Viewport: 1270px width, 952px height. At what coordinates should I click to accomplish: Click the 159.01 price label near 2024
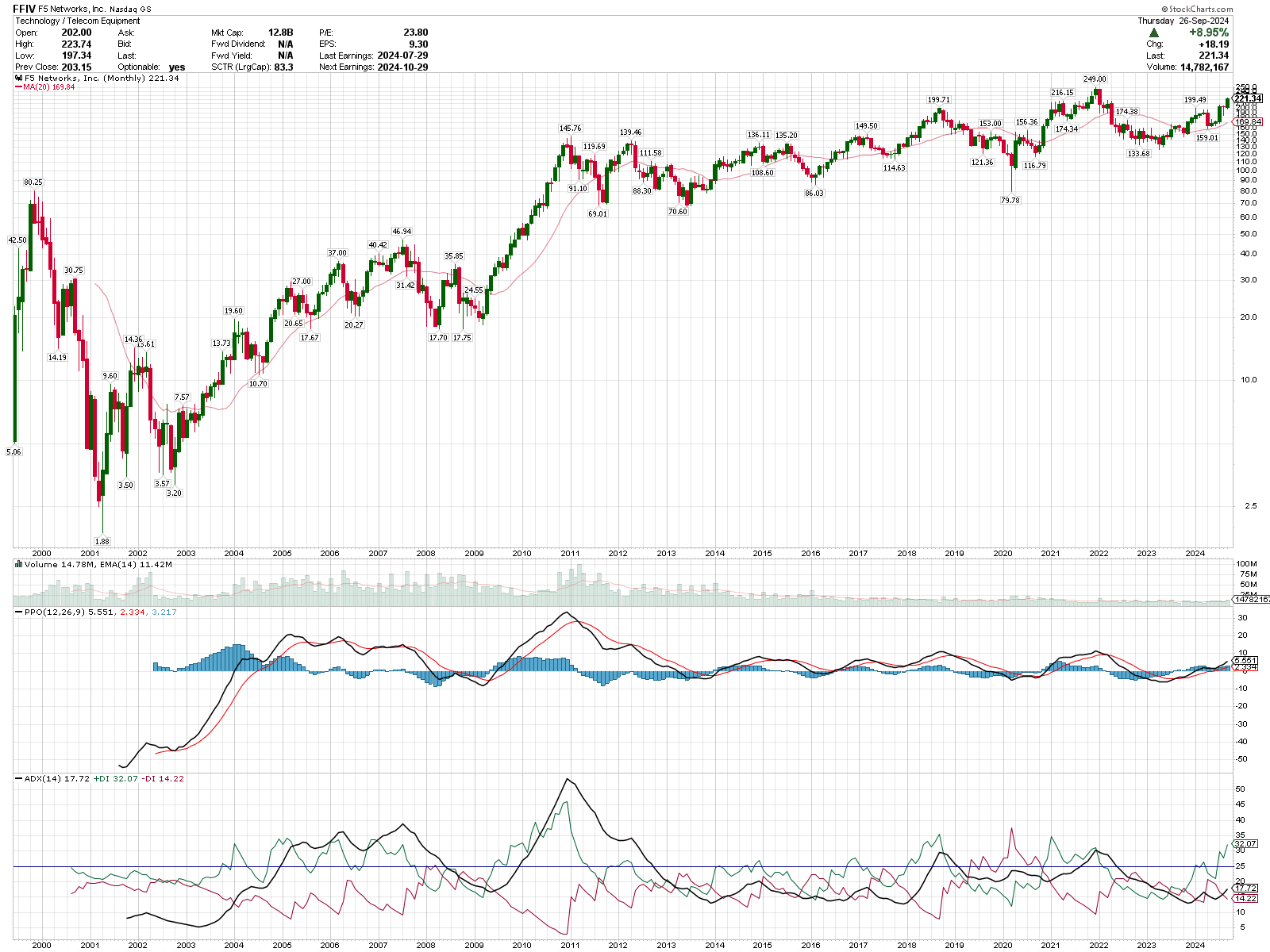(x=1206, y=138)
